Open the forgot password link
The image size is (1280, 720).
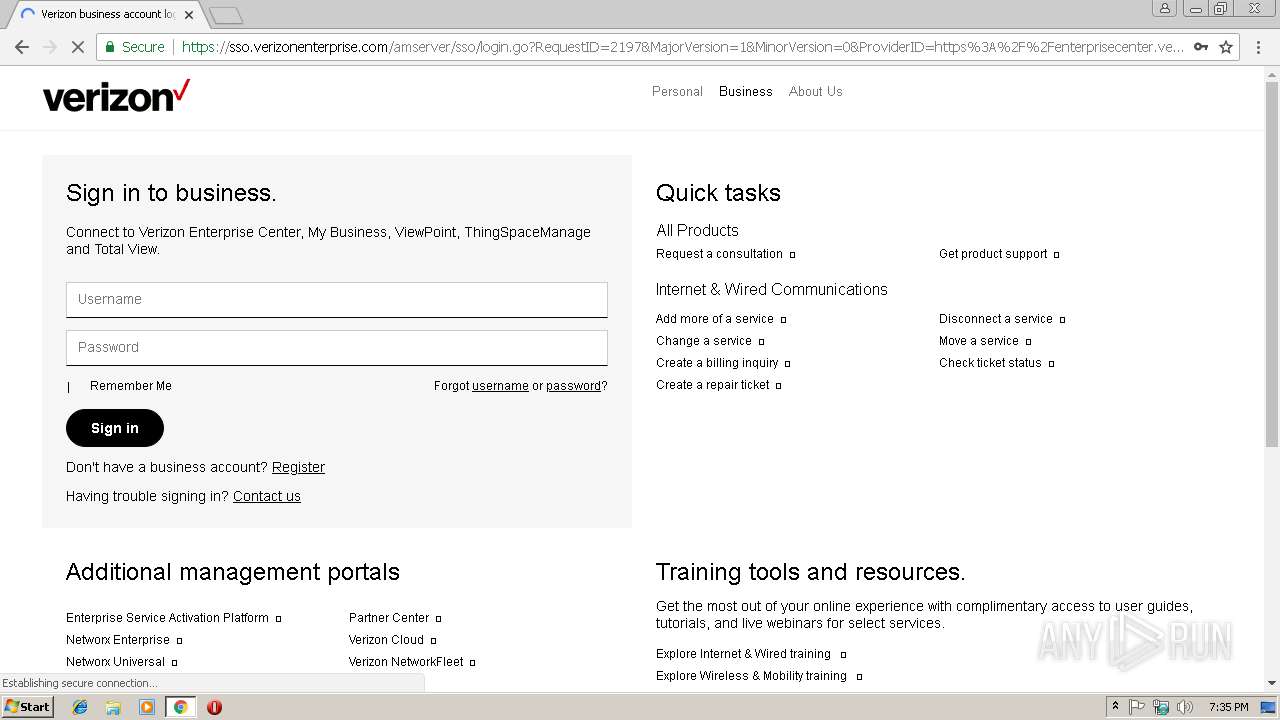coord(573,386)
